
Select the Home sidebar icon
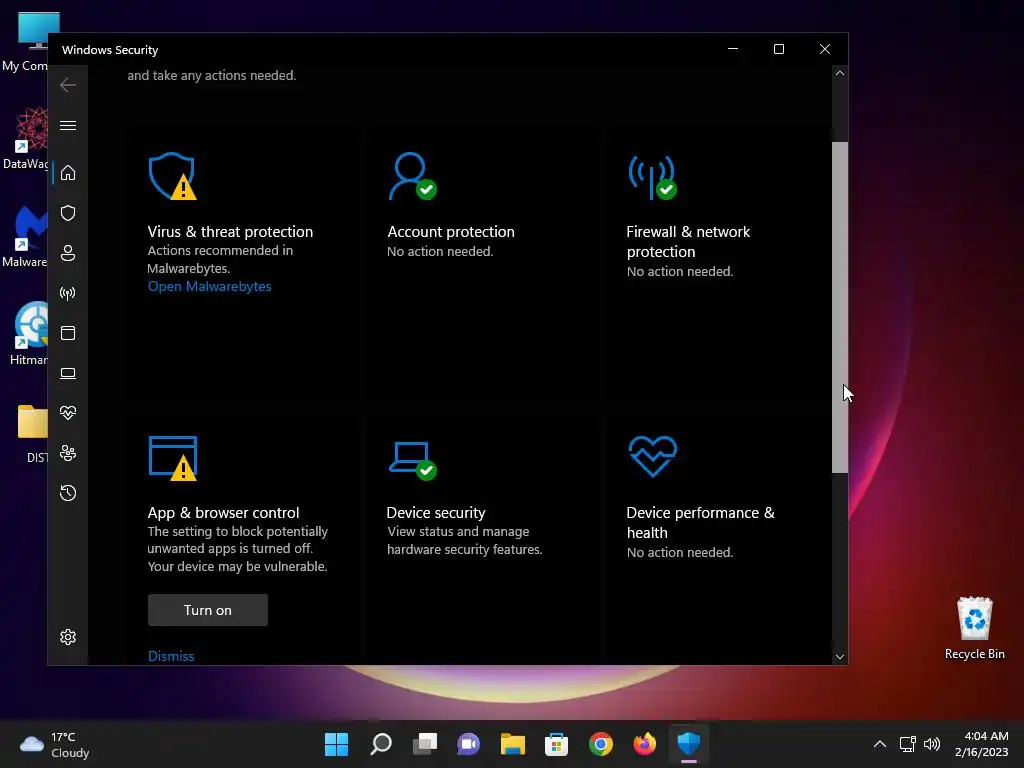(x=68, y=172)
